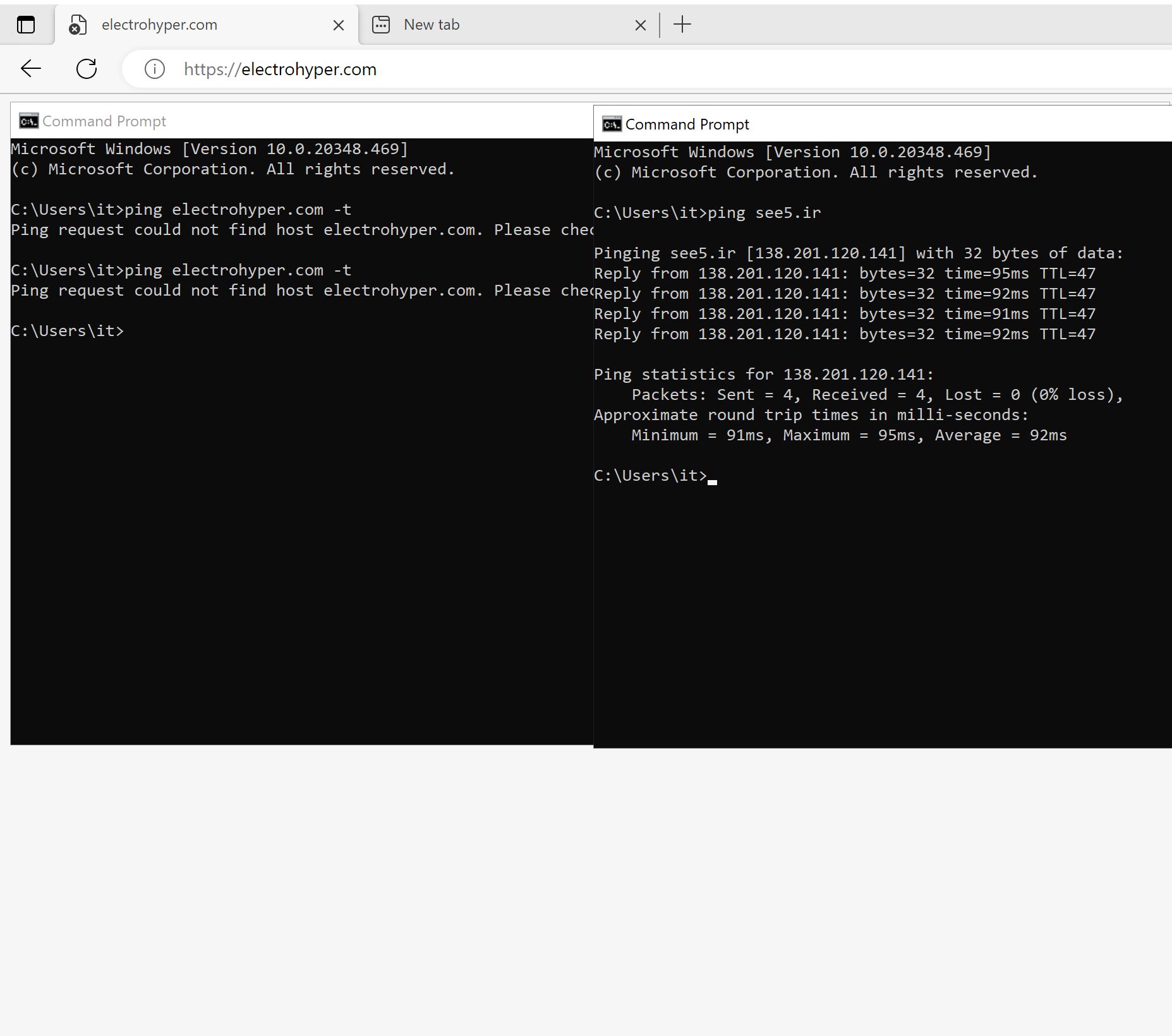Go back using the back arrow
1172x1036 pixels.
[x=31, y=69]
